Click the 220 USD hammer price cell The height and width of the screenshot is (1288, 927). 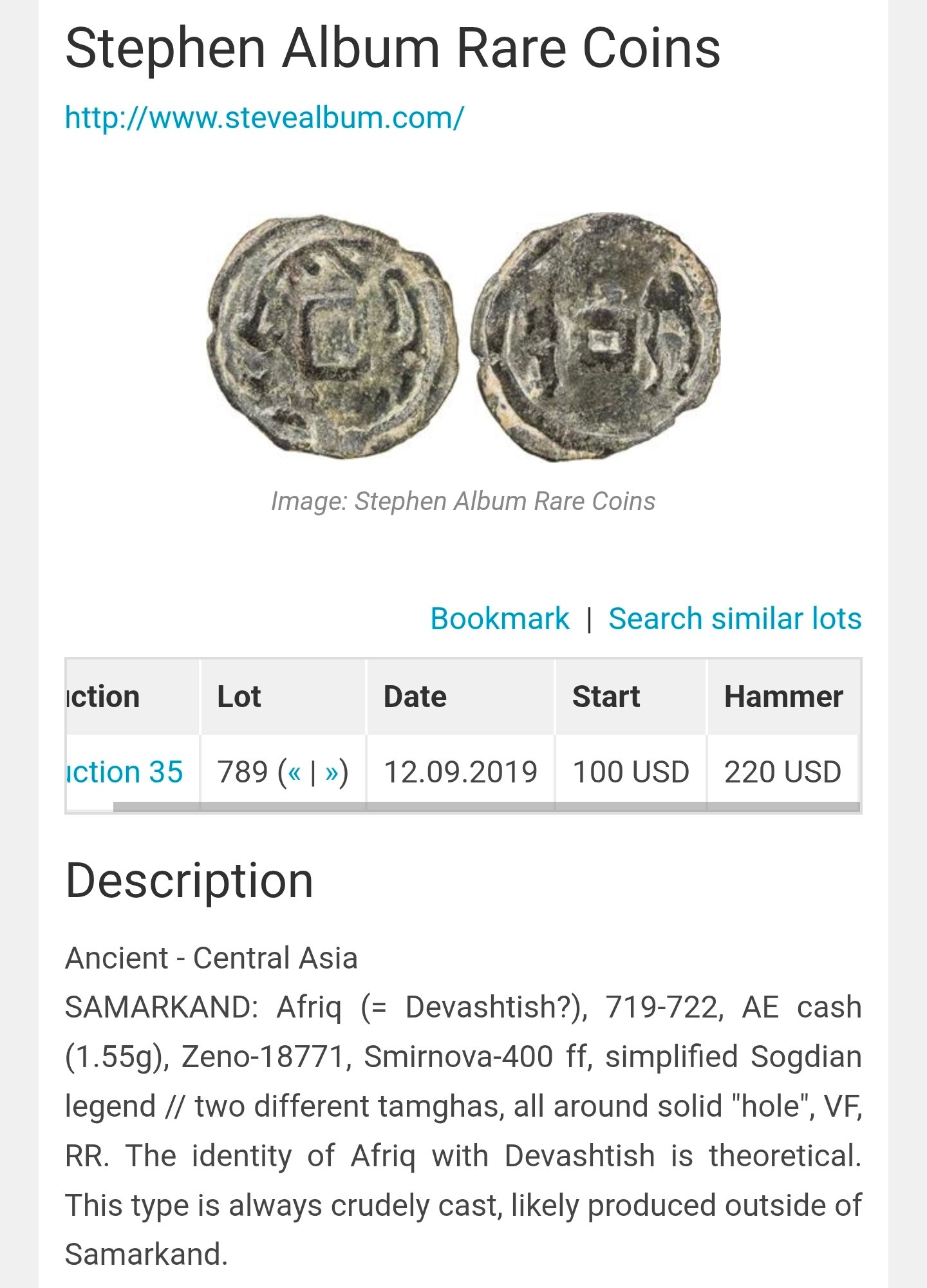pos(783,772)
